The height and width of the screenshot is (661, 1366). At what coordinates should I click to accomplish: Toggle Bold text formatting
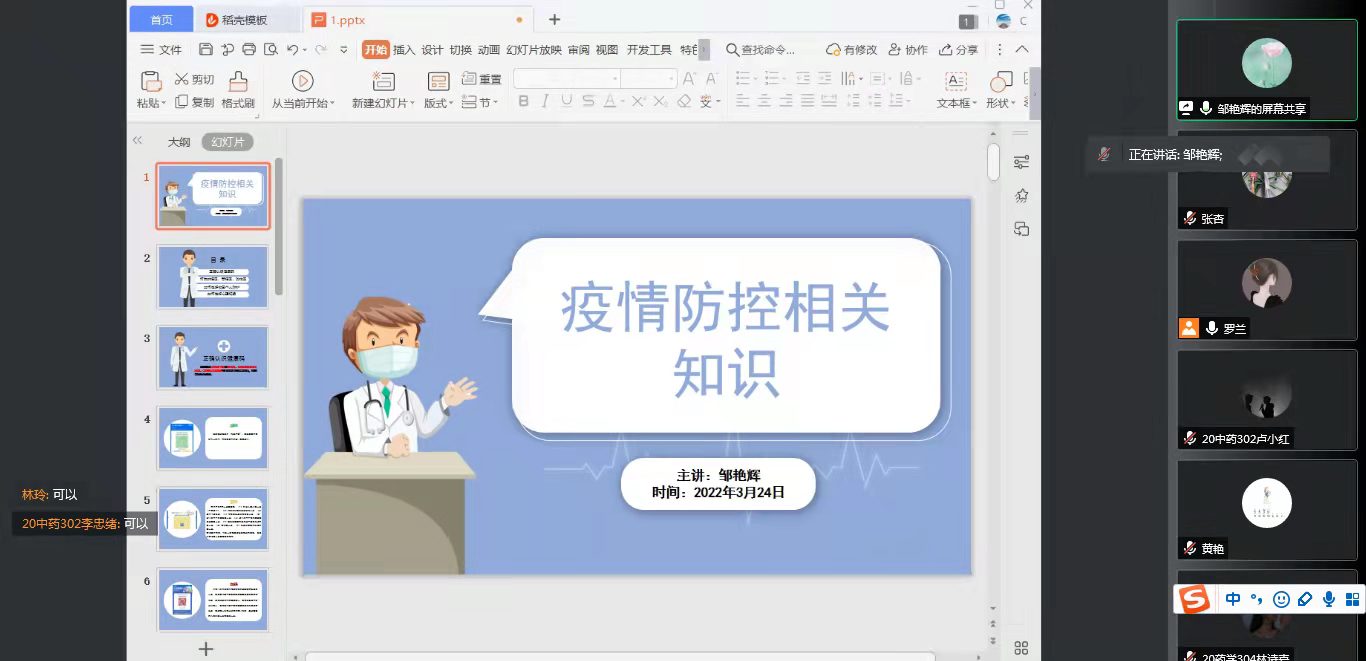pyautogui.click(x=523, y=101)
